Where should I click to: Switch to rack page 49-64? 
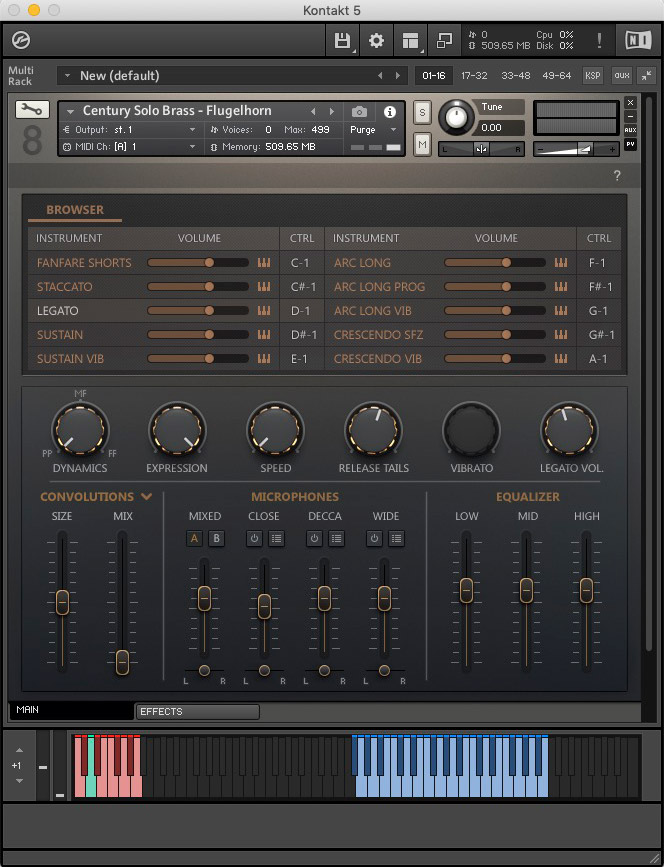point(556,75)
